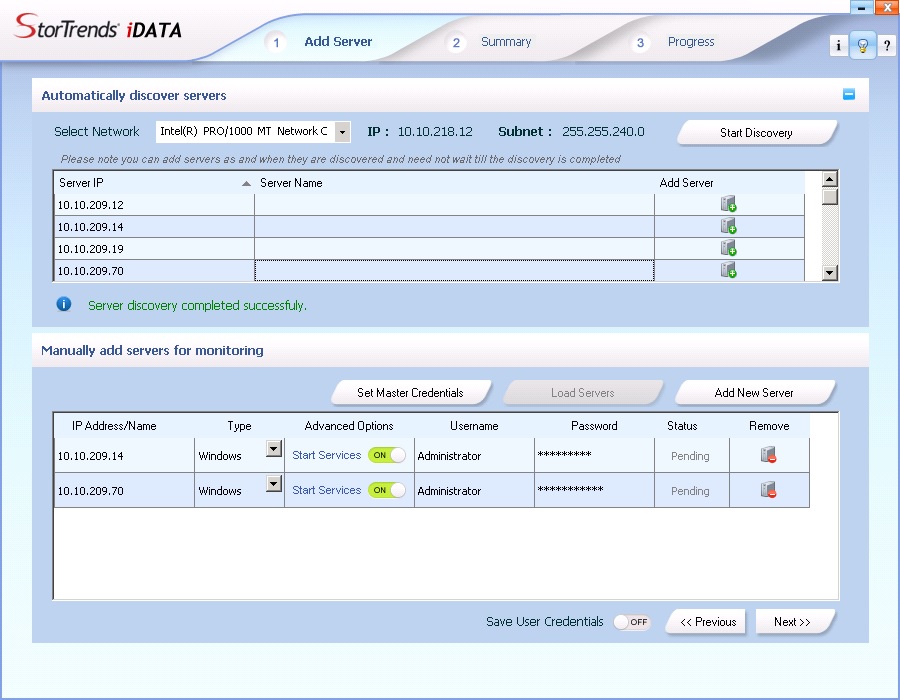The height and width of the screenshot is (700, 900).
Task: Remove server 10.10.209.14 from monitoring list
Action: click(768, 456)
